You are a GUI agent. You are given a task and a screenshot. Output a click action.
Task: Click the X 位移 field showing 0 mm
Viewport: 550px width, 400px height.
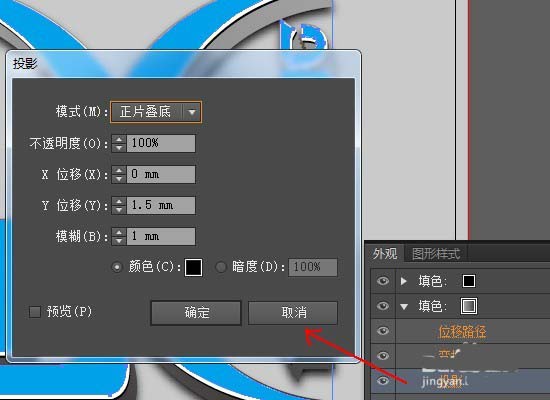click(x=161, y=174)
